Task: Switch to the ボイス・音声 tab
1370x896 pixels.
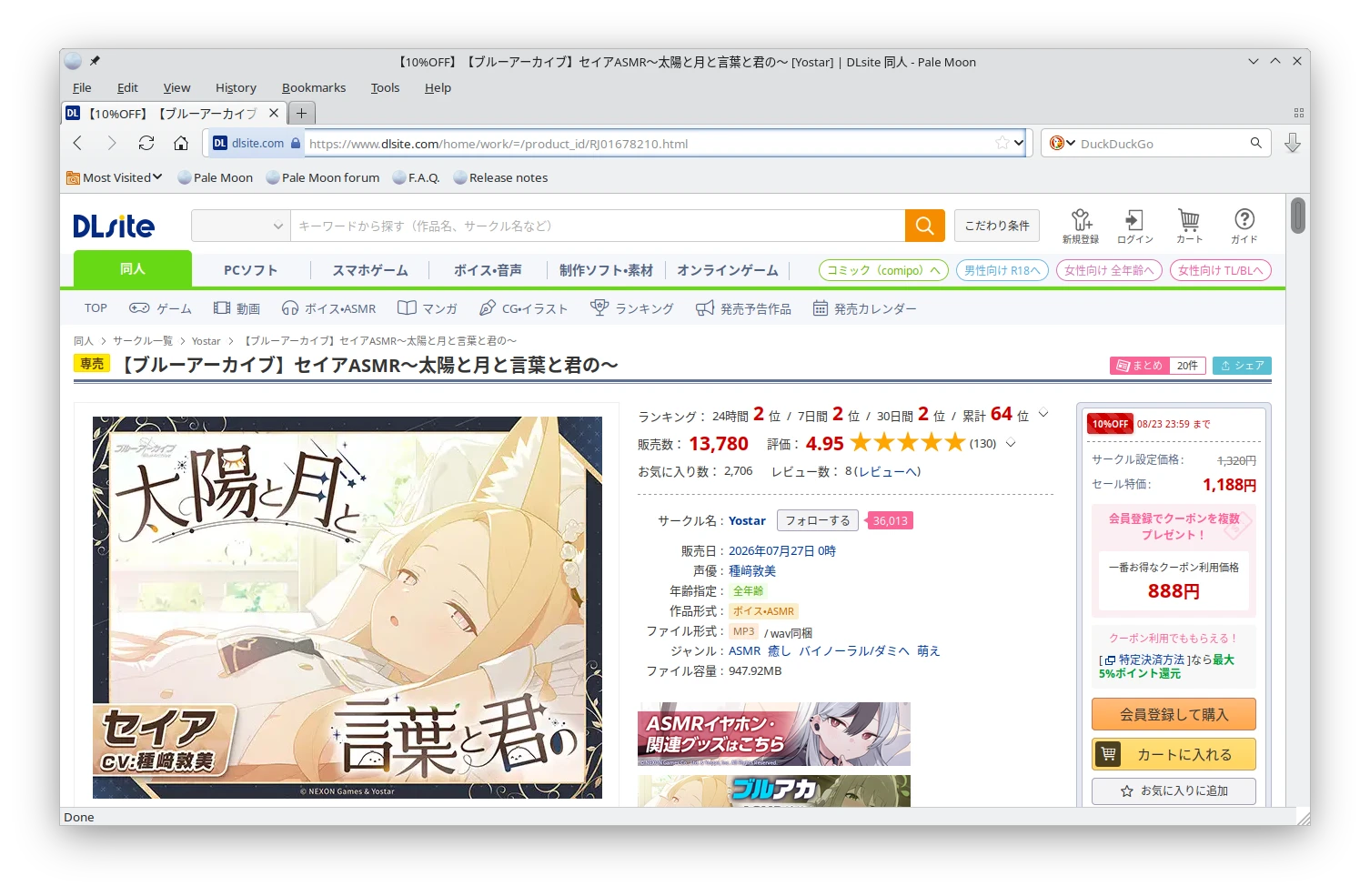Action: point(488,270)
